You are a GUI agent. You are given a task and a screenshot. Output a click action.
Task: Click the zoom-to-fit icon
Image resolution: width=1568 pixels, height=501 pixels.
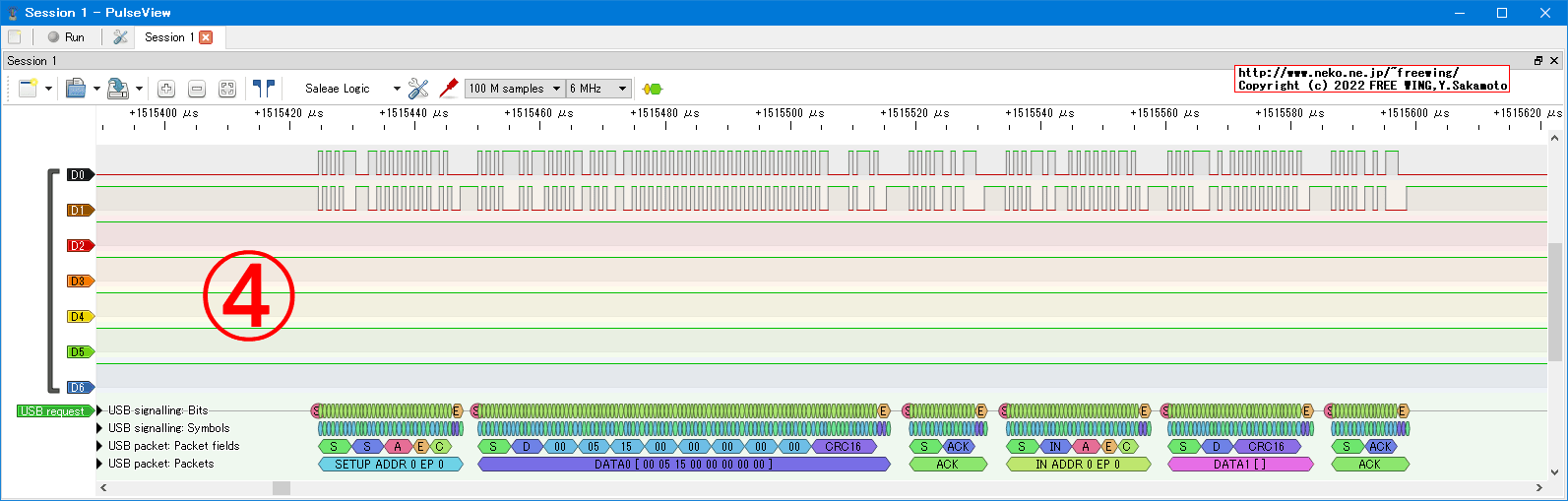click(x=227, y=89)
